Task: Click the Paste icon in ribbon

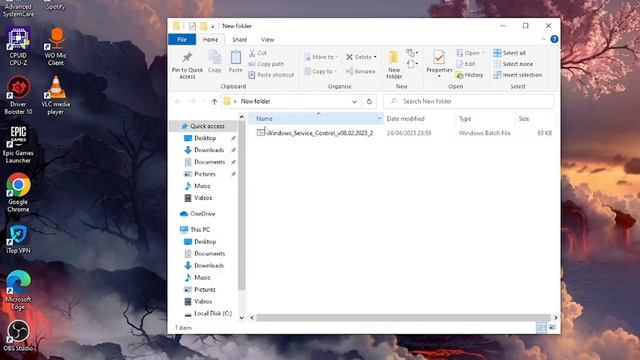Action: pos(236,62)
